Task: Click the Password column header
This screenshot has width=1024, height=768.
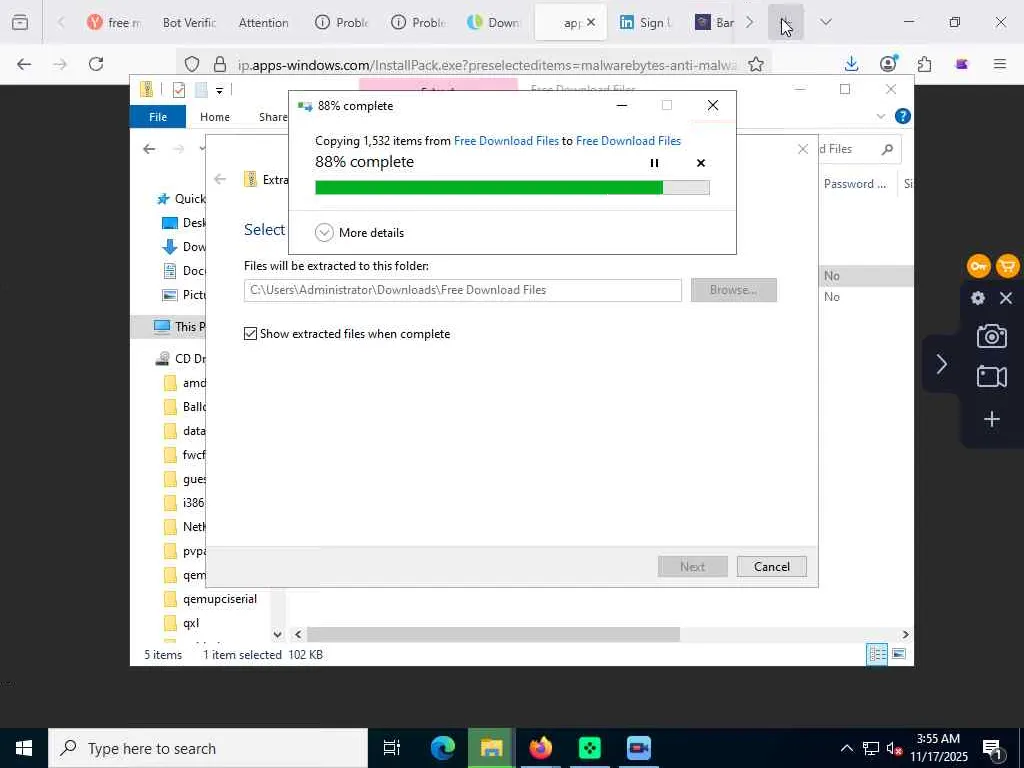Action: [x=855, y=184]
